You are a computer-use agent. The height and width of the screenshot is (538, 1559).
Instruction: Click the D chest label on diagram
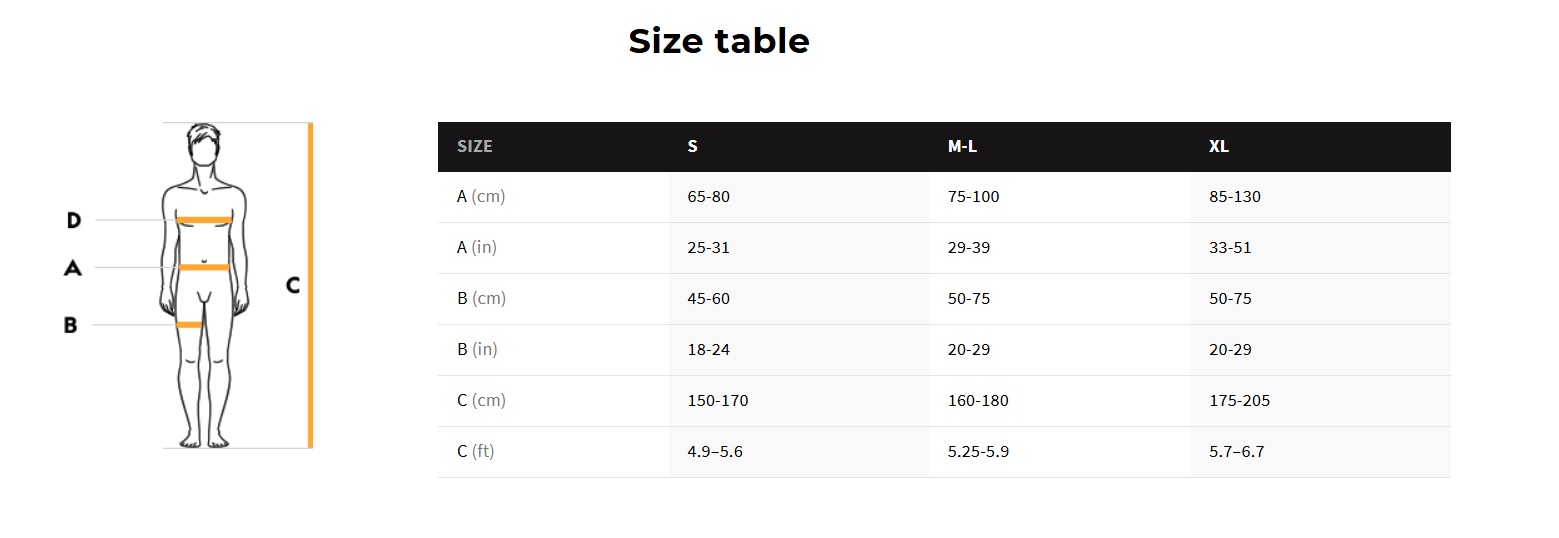(x=73, y=220)
